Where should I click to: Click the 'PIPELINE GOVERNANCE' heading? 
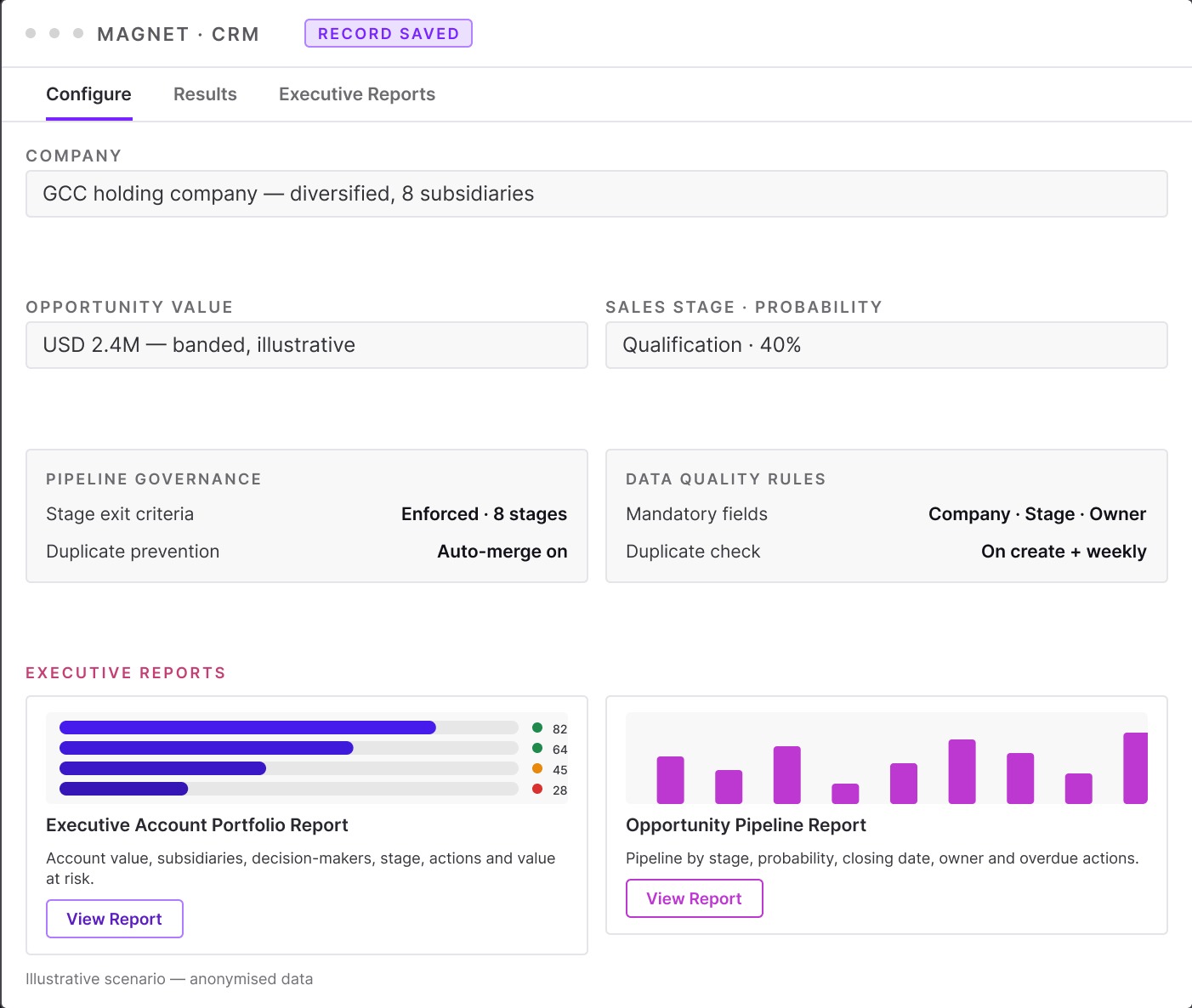point(154,479)
